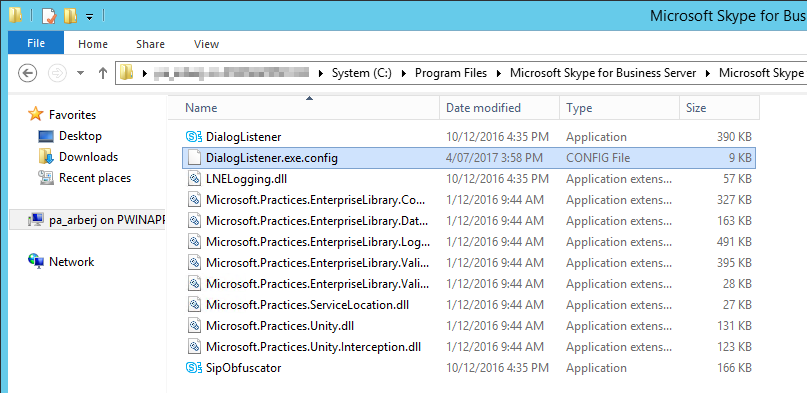Click the Recent places icon

(46, 178)
